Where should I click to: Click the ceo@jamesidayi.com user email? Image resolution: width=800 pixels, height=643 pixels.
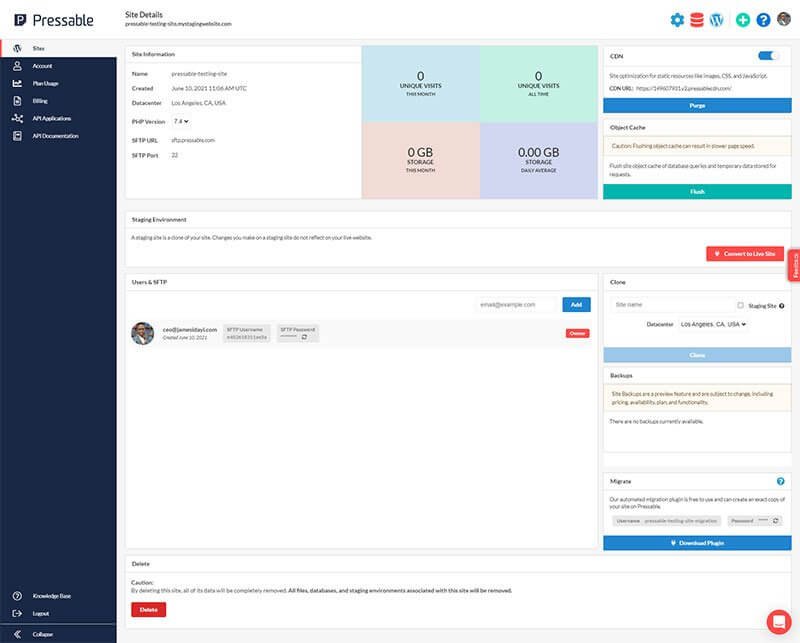[x=190, y=330]
